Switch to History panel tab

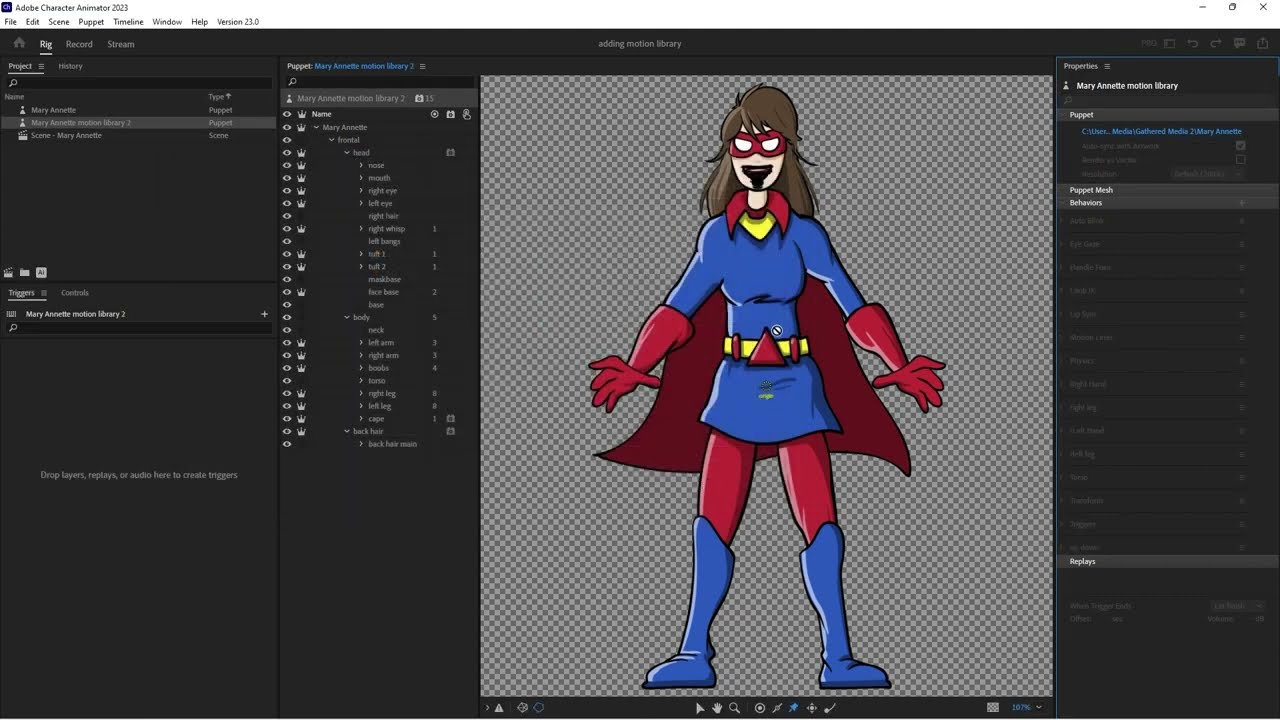click(70, 66)
